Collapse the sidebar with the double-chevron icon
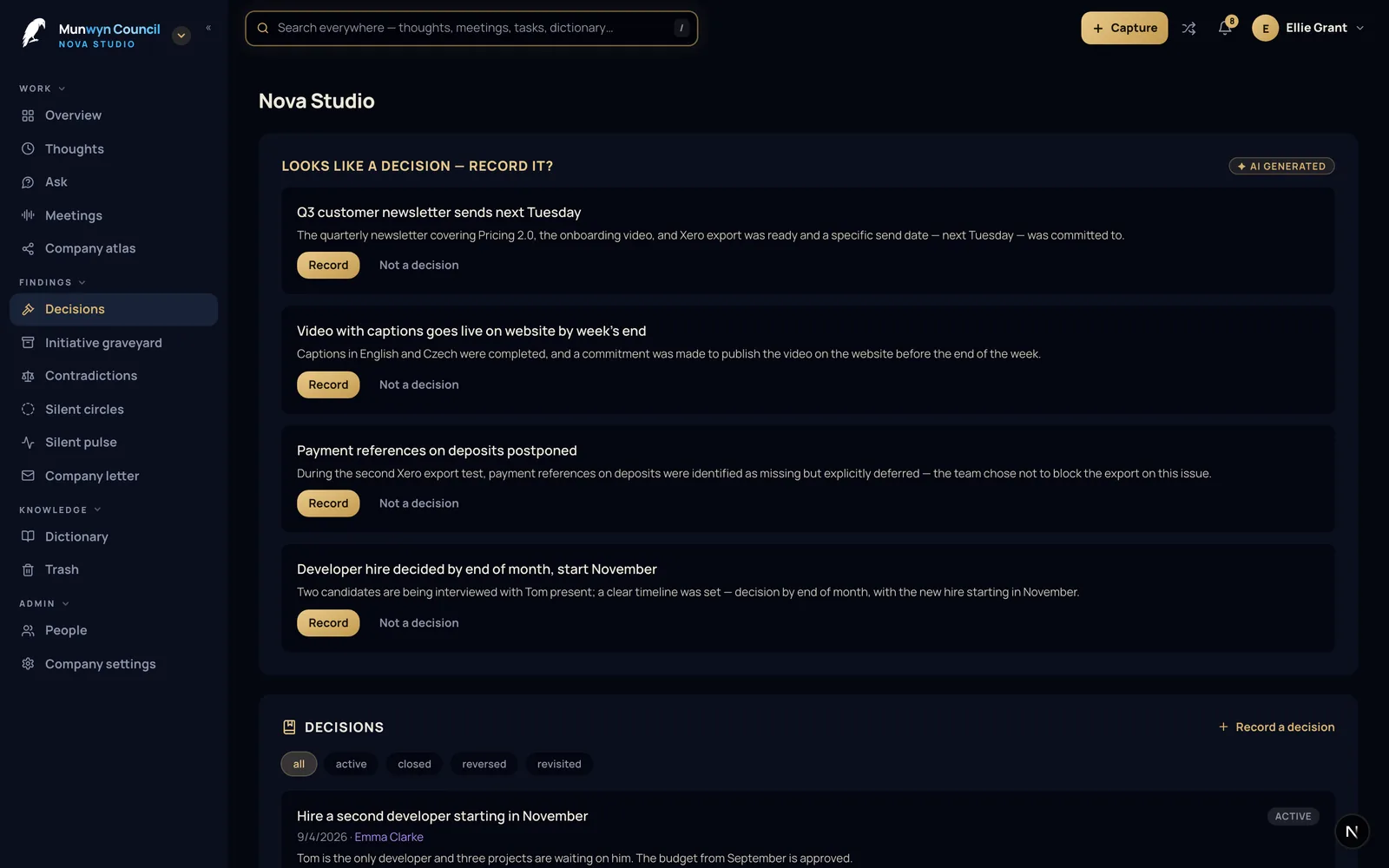The height and width of the screenshot is (868, 1389). pyautogui.click(x=208, y=28)
